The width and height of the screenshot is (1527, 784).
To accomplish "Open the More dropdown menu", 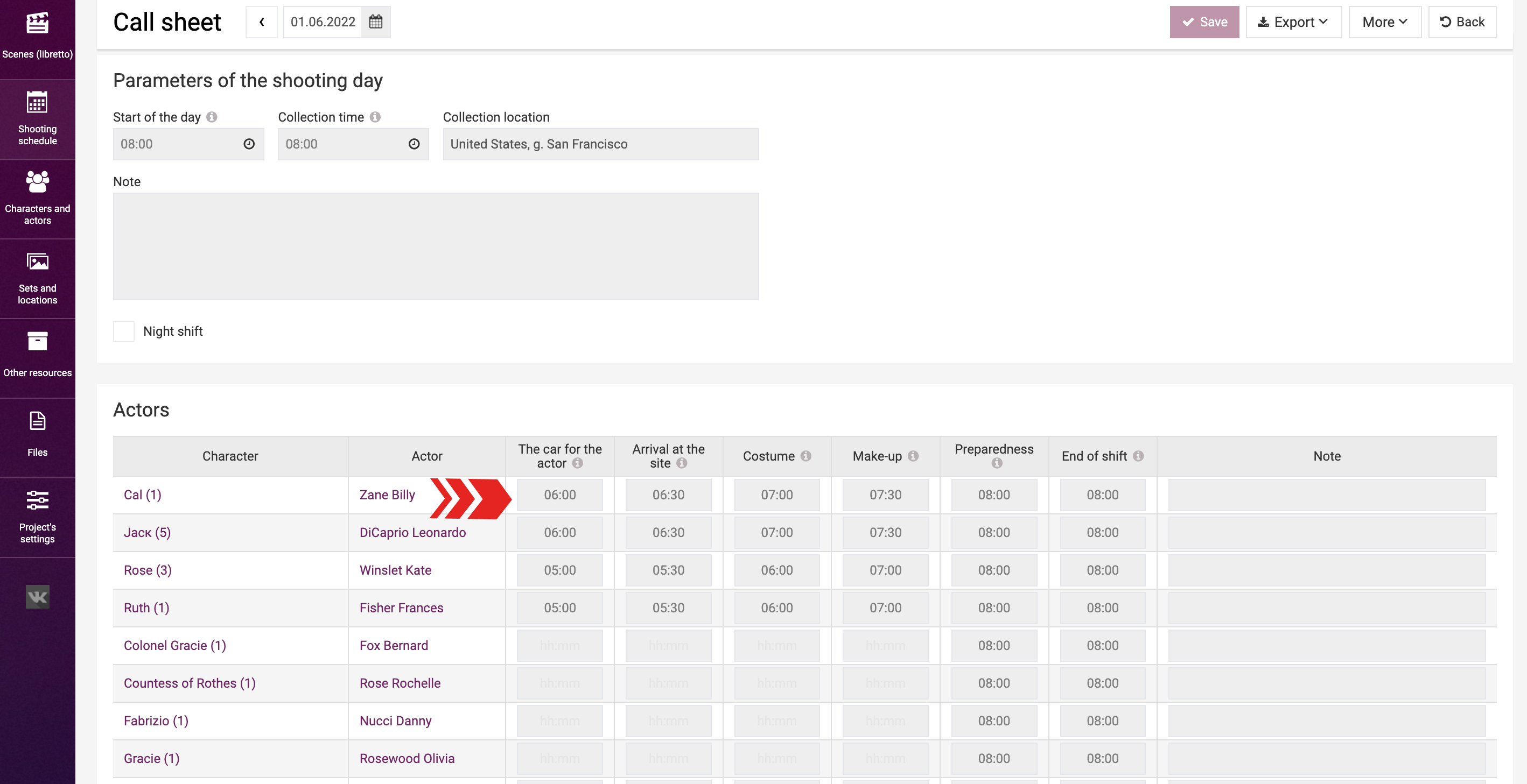I will pyautogui.click(x=1384, y=22).
